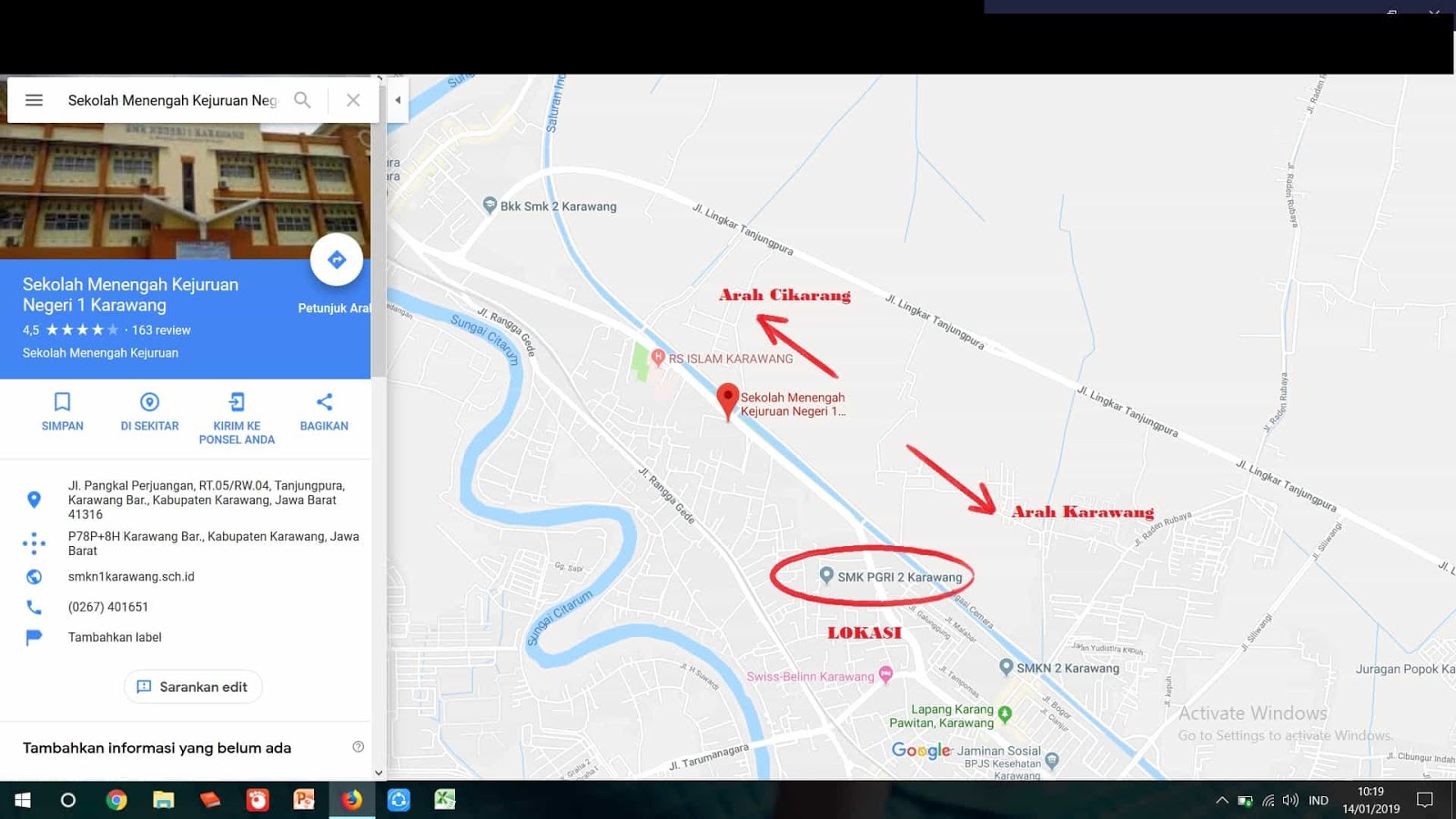This screenshot has width=1456, height=819.
Task: Open the Jl. Pangkal Perjuangan address text
Action: (x=207, y=500)
